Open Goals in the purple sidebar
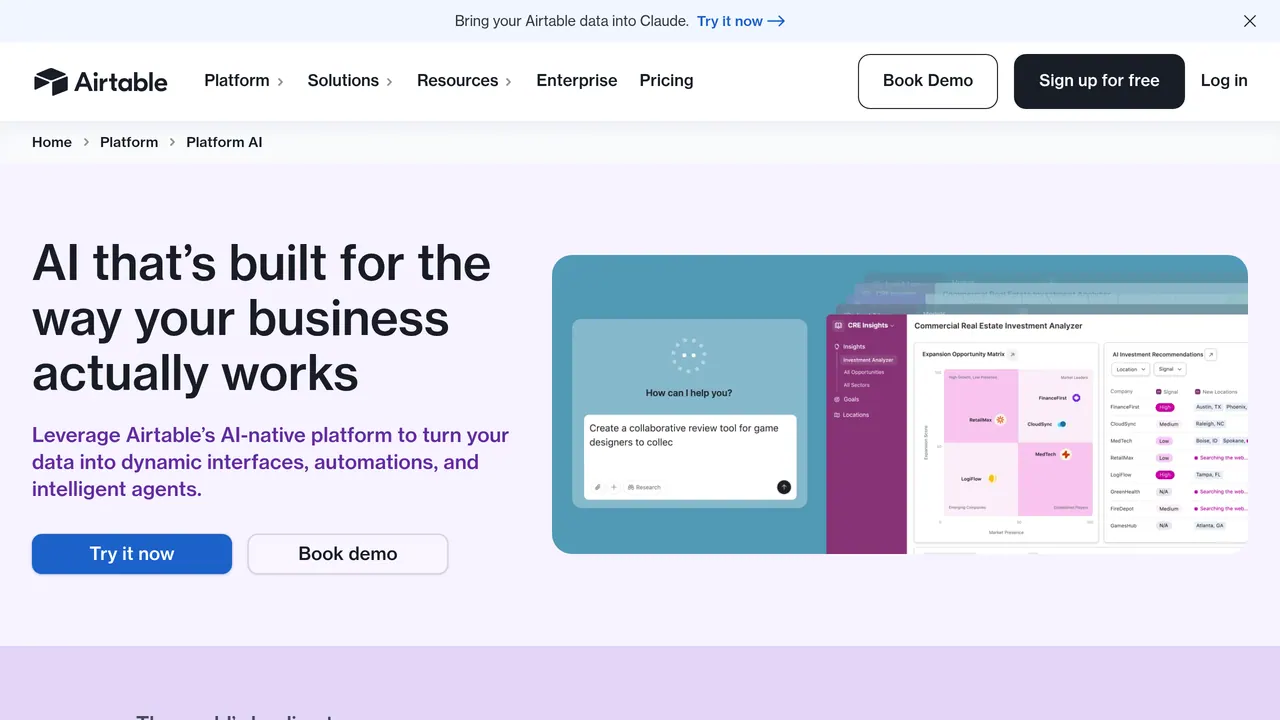The height and width of the screenshot is (720, 1280). [x=846, y=399]
